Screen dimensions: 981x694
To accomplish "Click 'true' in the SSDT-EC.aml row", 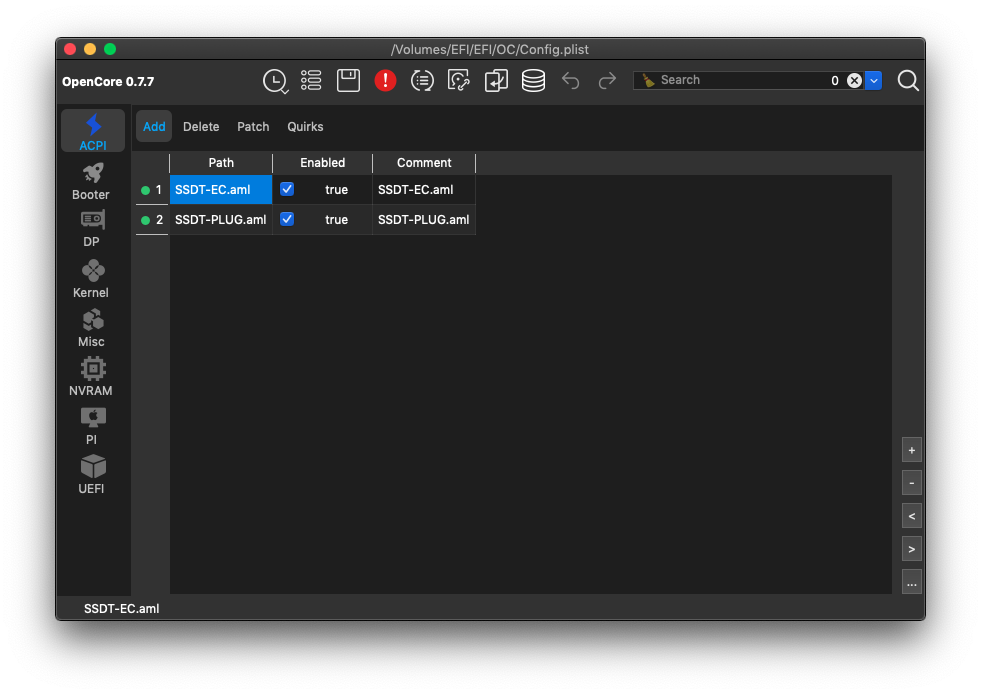I will coord(337,190).
